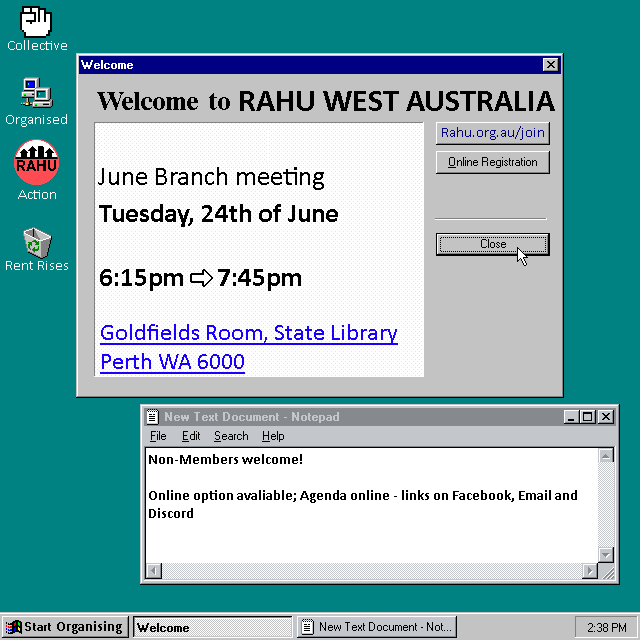The width and height of the screenshot is (640, 640).
Task: Click the Notepad icon in the Notepad title bar
Action: click(152, 417)
